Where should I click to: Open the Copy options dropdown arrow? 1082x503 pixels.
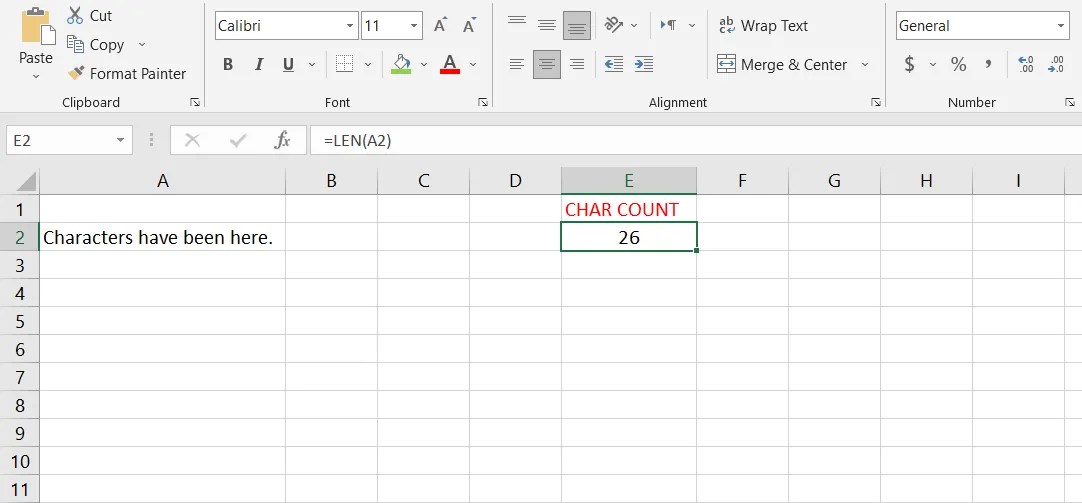tap(142, 45)
